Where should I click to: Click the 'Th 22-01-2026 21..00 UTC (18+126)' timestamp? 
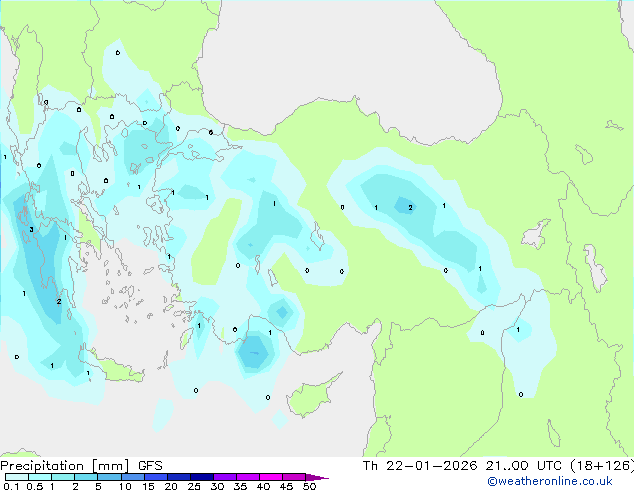[498, 466]
